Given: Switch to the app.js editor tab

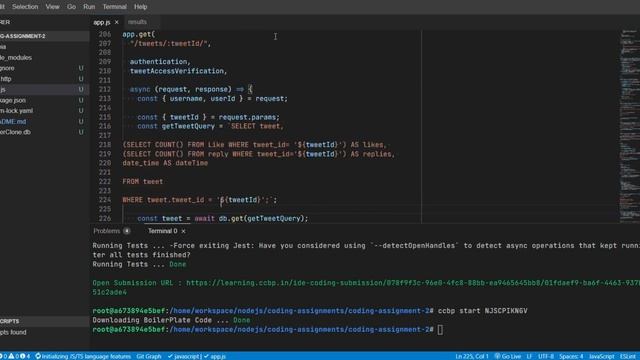Looking at the screenshot, I should coord(102,22).
